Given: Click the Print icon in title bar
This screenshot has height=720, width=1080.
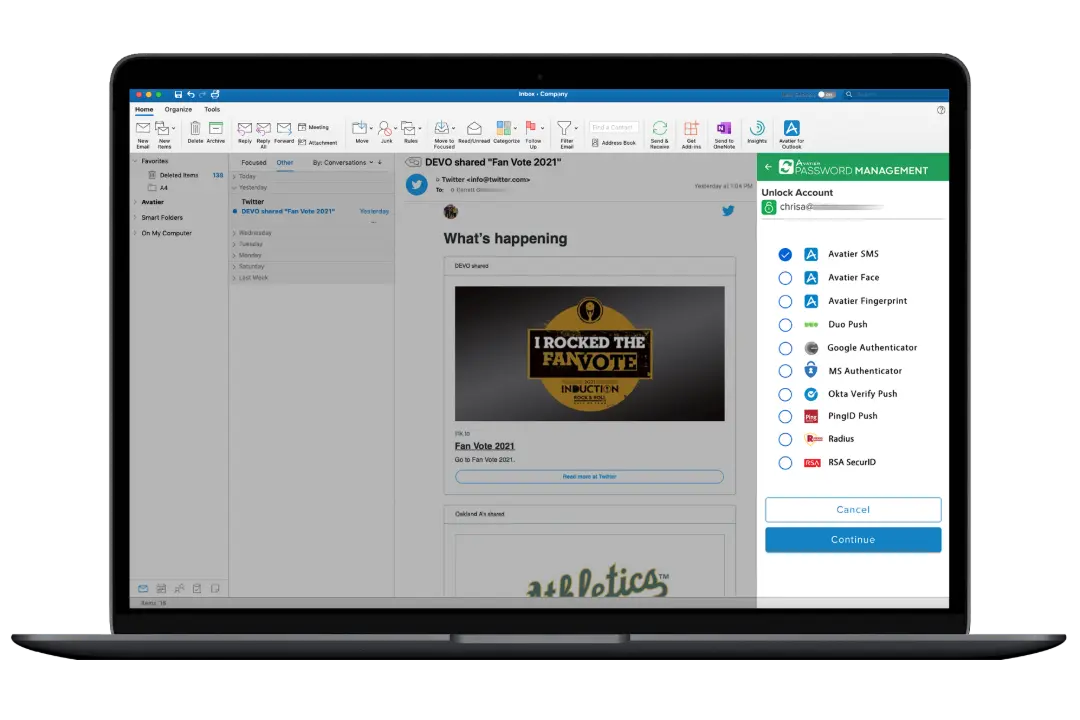Looking at the screenshot, I should tap(215, 94).
